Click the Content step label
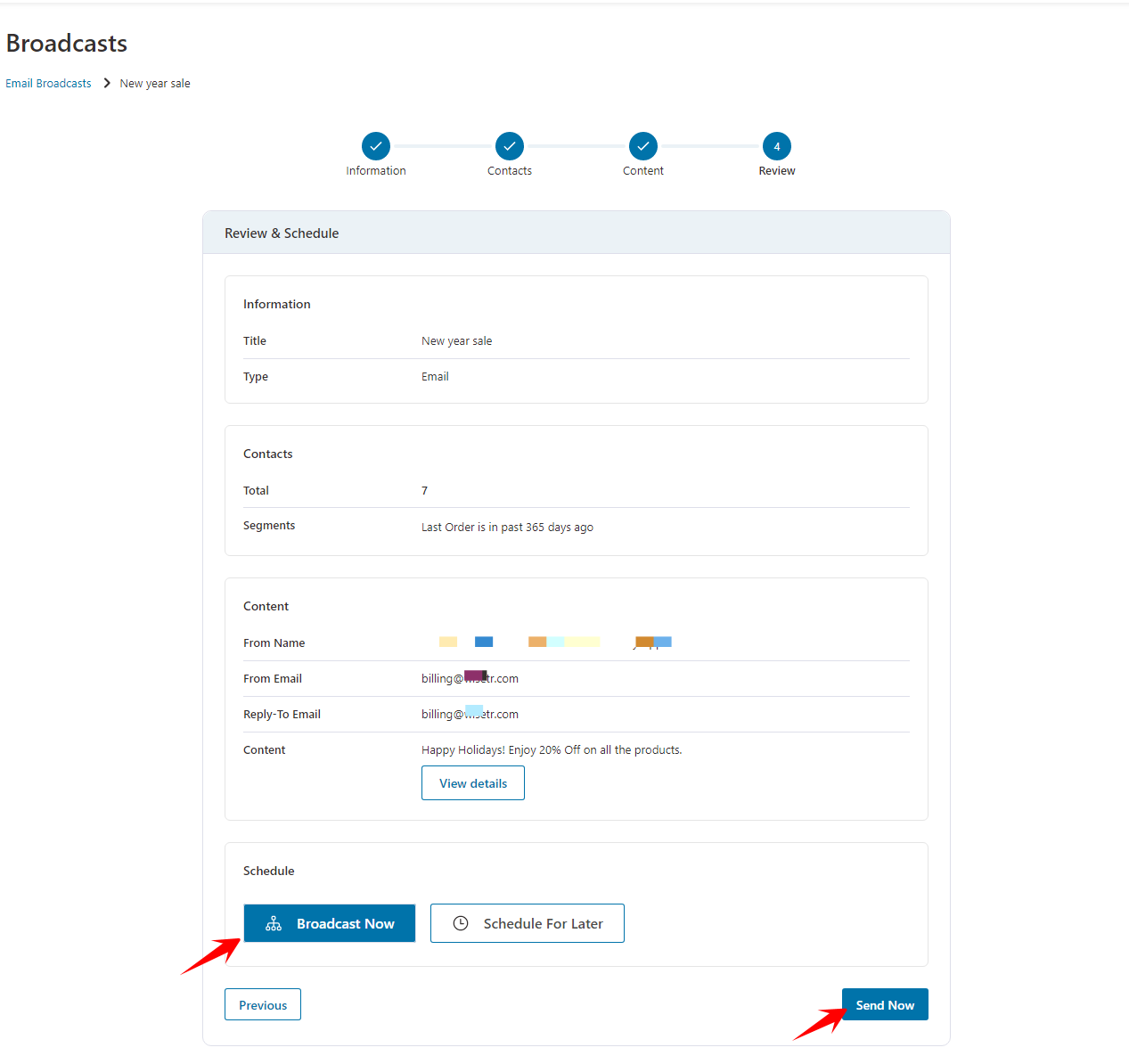Screen dimensions: 1129x1064 click(643, 171)
